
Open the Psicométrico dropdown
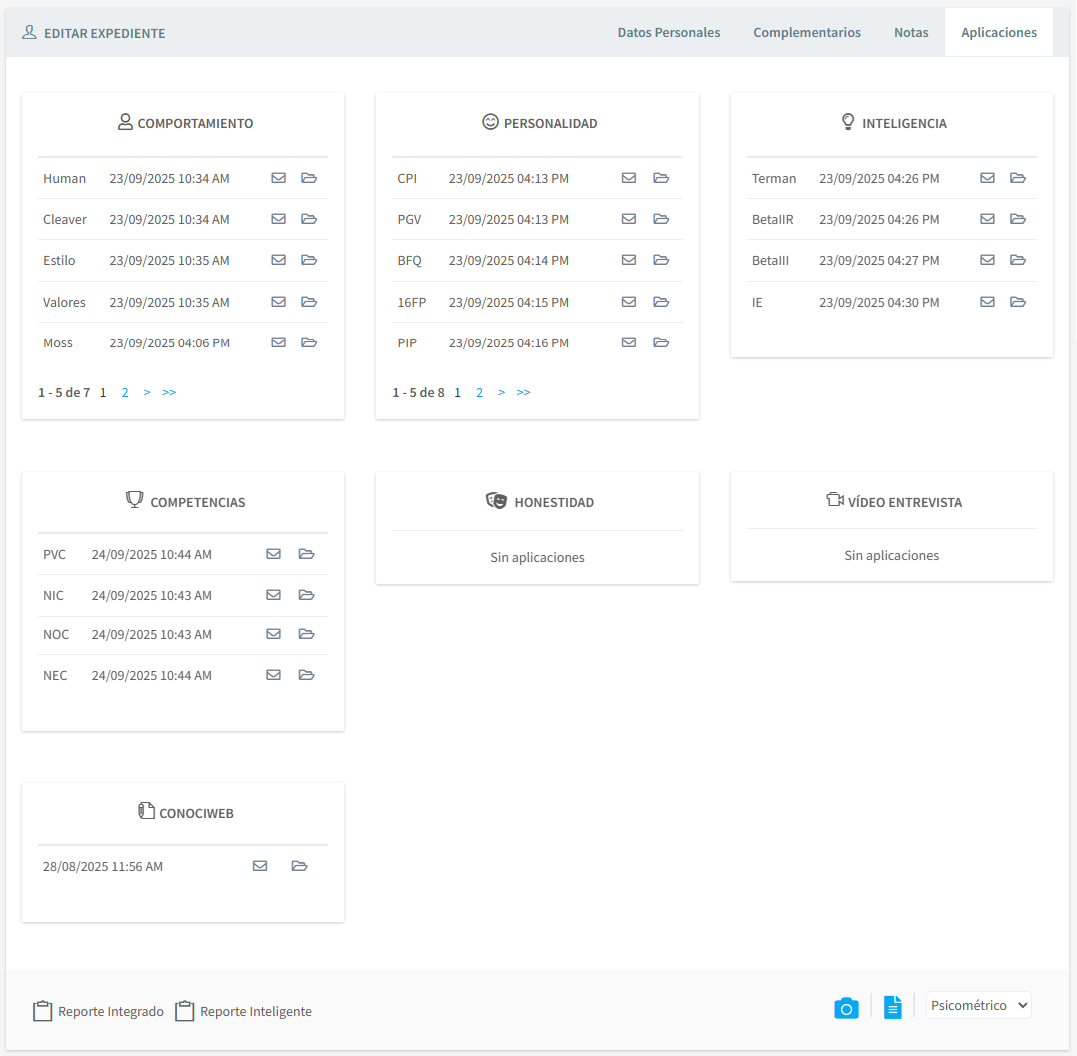(x=978, y=1005)
